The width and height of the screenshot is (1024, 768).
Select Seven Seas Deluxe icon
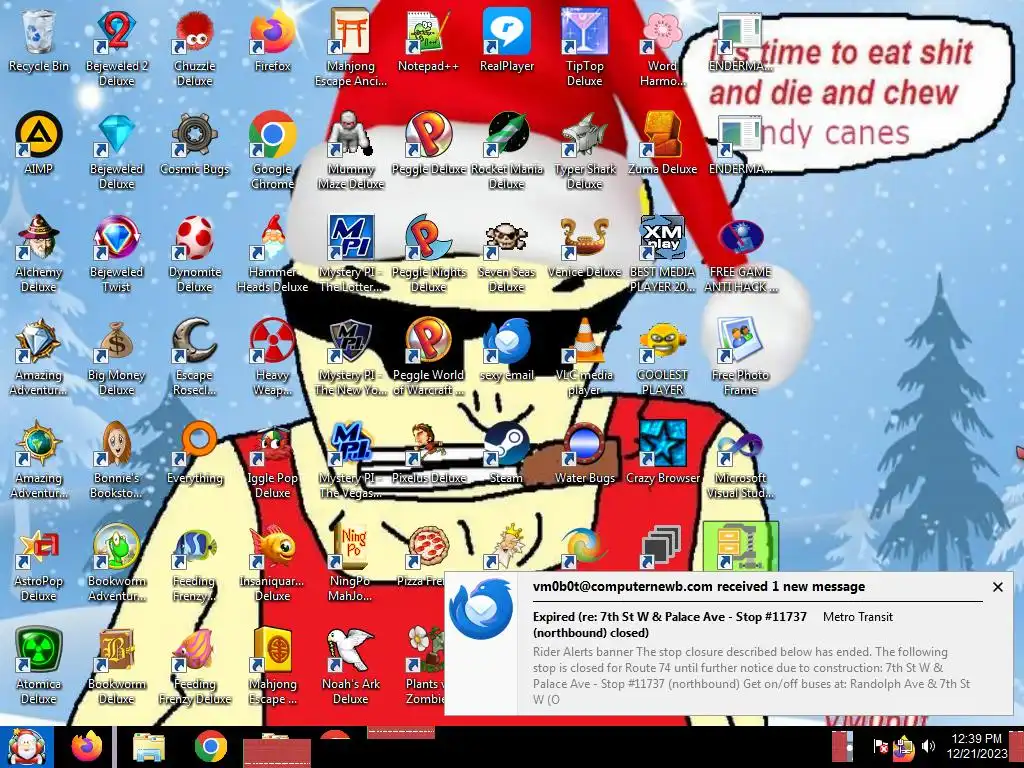point(507,253)
